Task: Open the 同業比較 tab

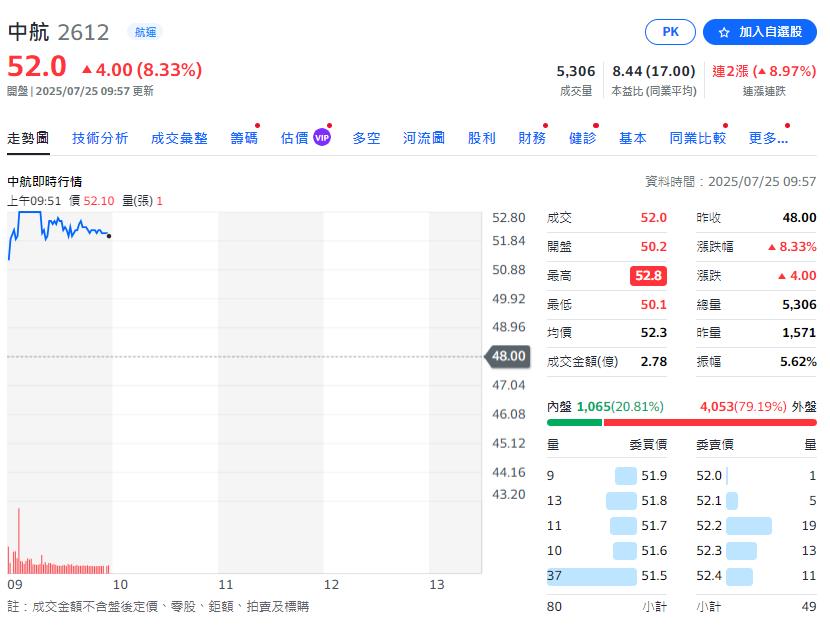Action: pos(698,138)
